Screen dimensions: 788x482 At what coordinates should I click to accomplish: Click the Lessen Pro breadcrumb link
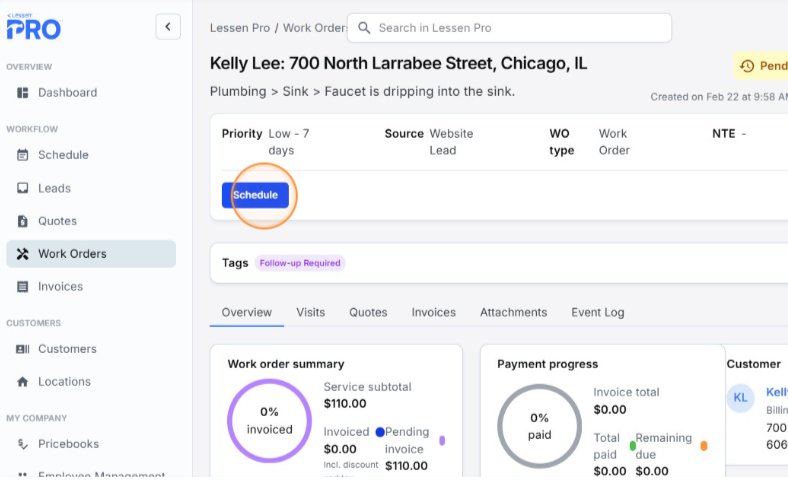tap(242, 28)
